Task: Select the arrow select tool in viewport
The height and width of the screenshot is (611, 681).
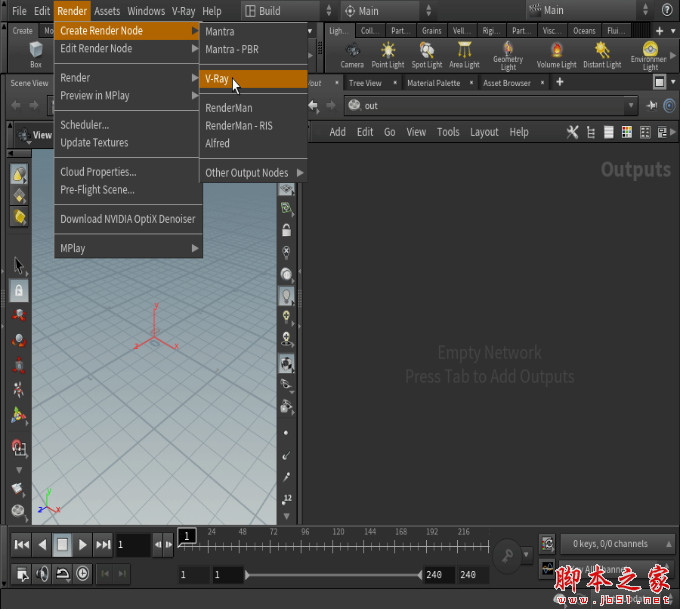Action: click(x=19, y=265)
